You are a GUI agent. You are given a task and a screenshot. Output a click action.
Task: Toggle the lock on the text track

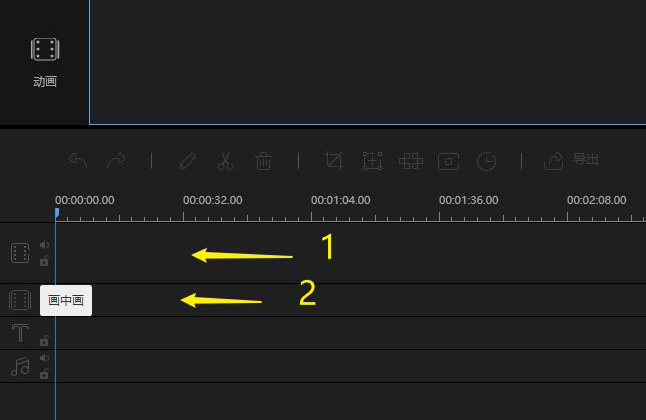tap(44, 341)
